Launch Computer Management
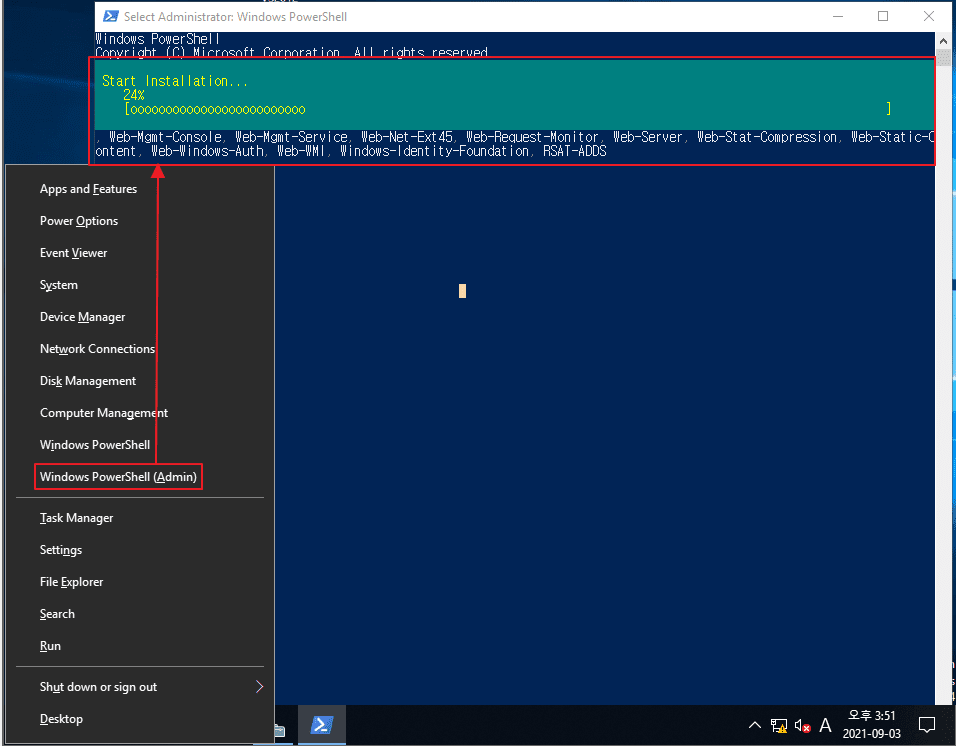Viewport: 956px width, 746px height. coord(104,413)
